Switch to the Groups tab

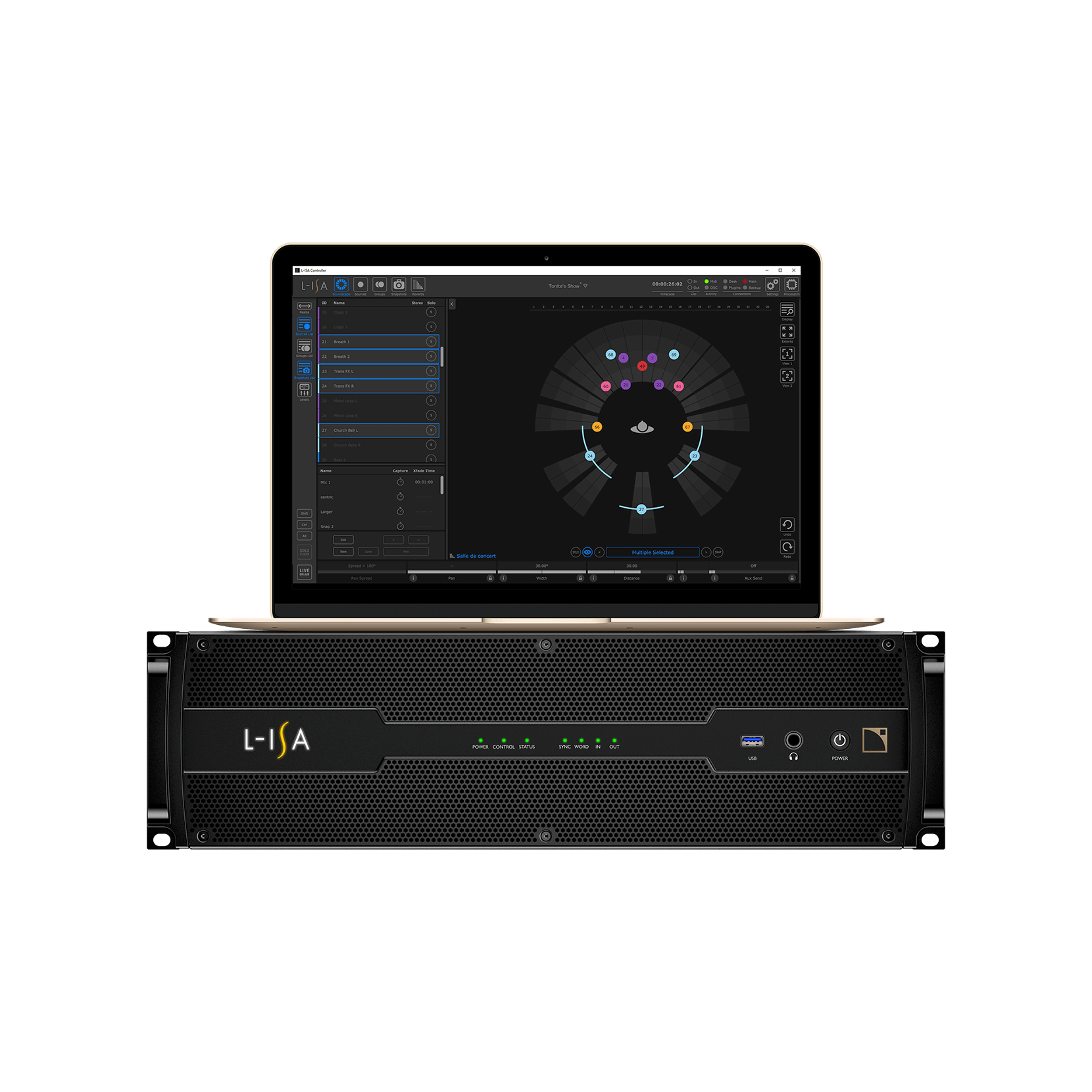(380, 285)
